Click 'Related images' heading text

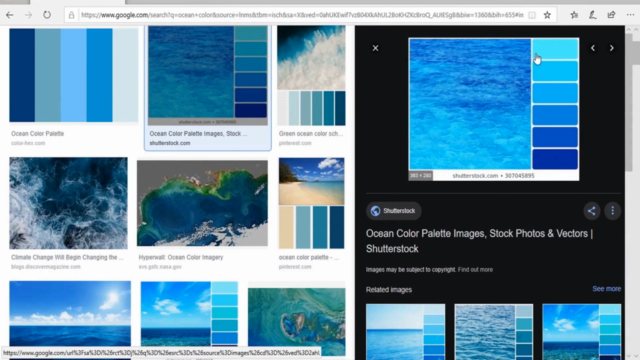click(389, 290)
